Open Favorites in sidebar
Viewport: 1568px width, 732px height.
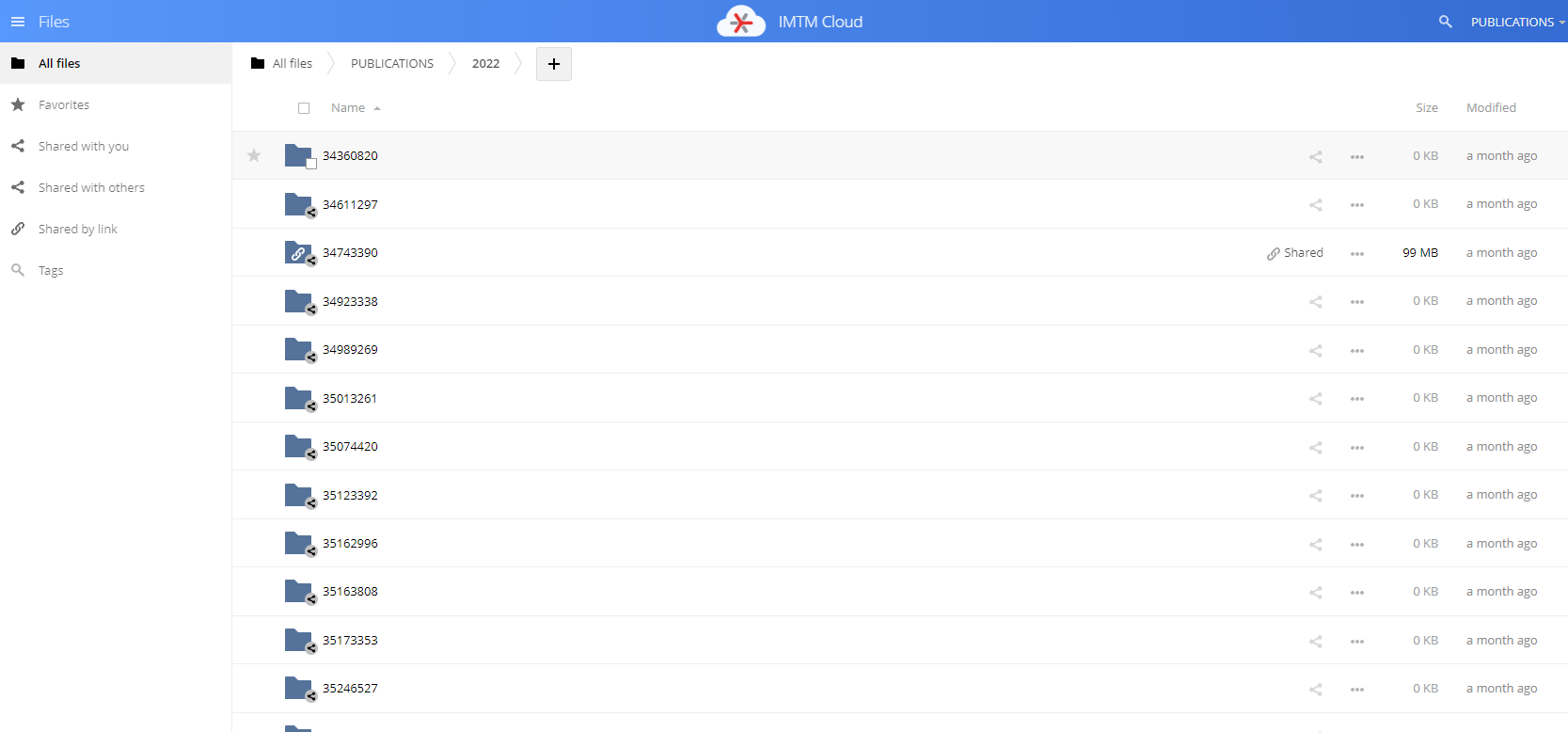(x=116, y=104)
